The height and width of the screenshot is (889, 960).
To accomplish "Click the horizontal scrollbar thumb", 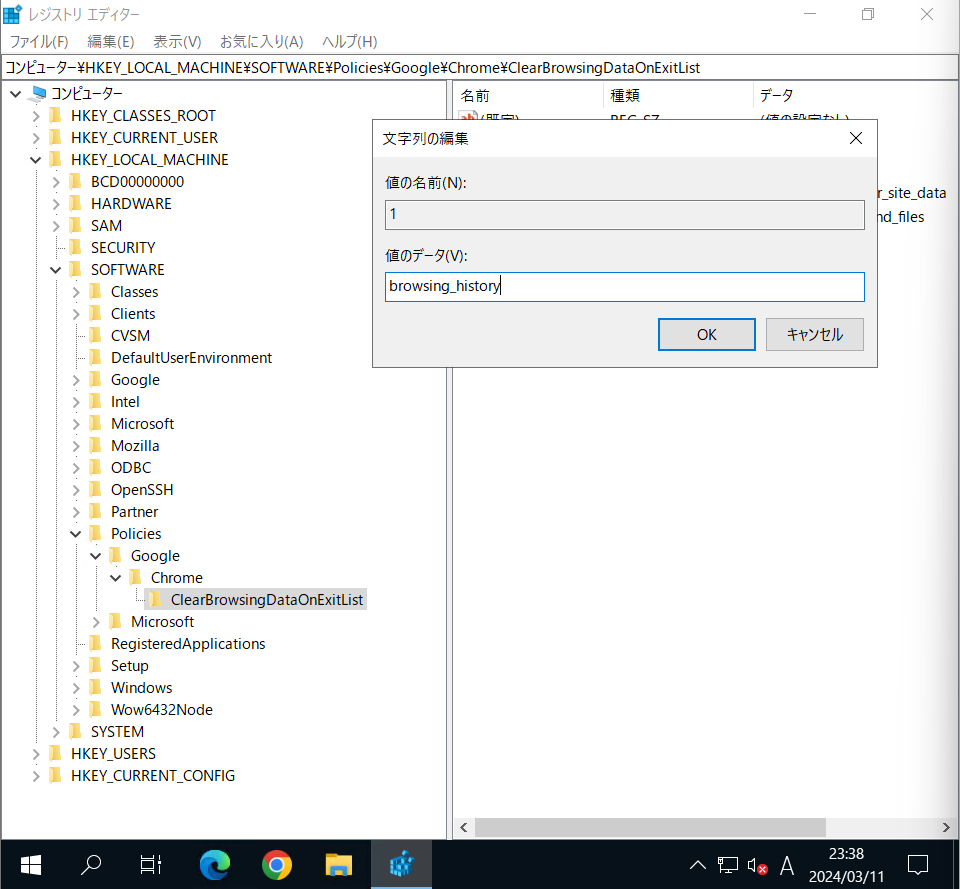I will [650, 828].
